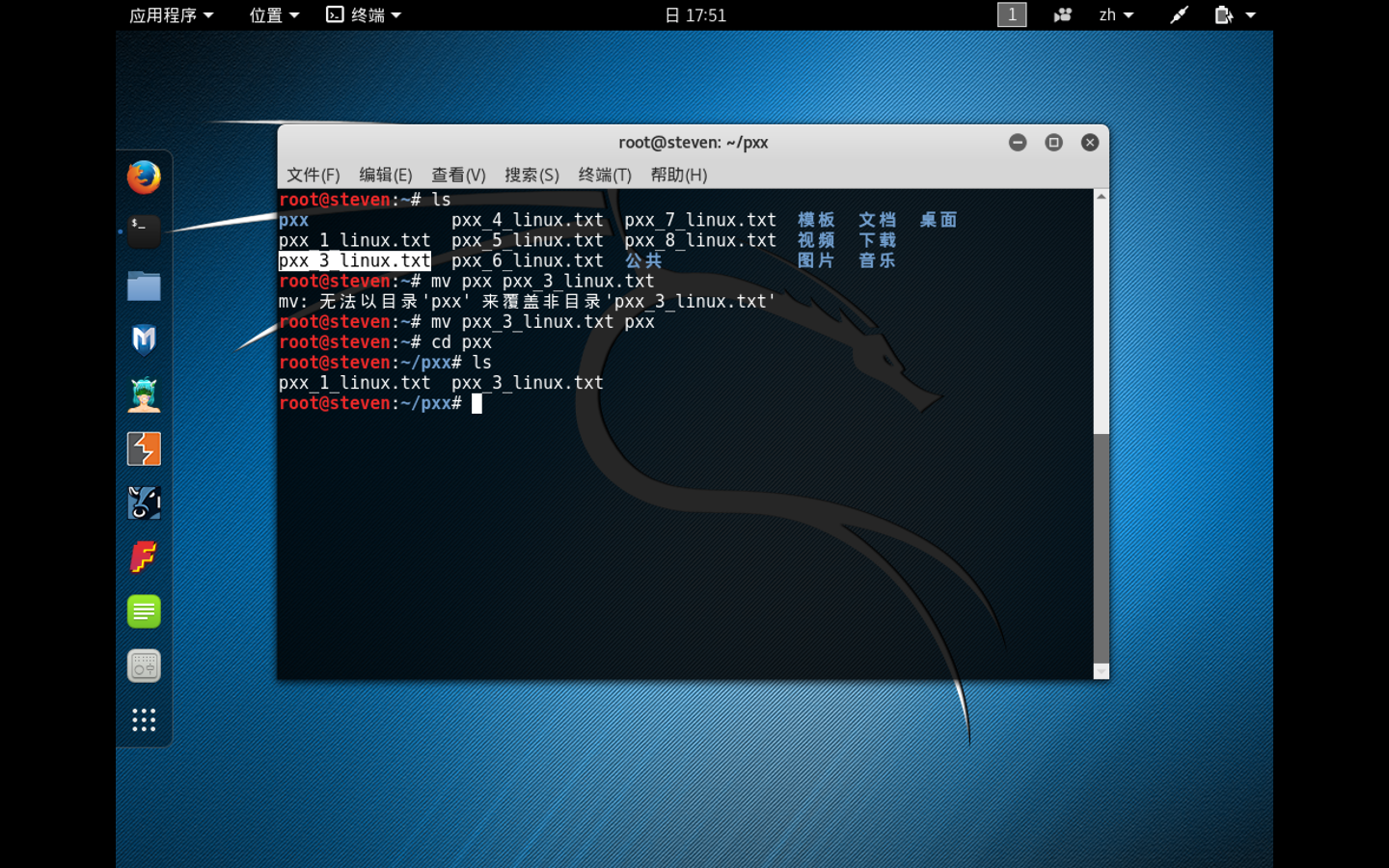Click the 下载 directory name
This screenshot has height=868, width=1389.
pos(878,240)
